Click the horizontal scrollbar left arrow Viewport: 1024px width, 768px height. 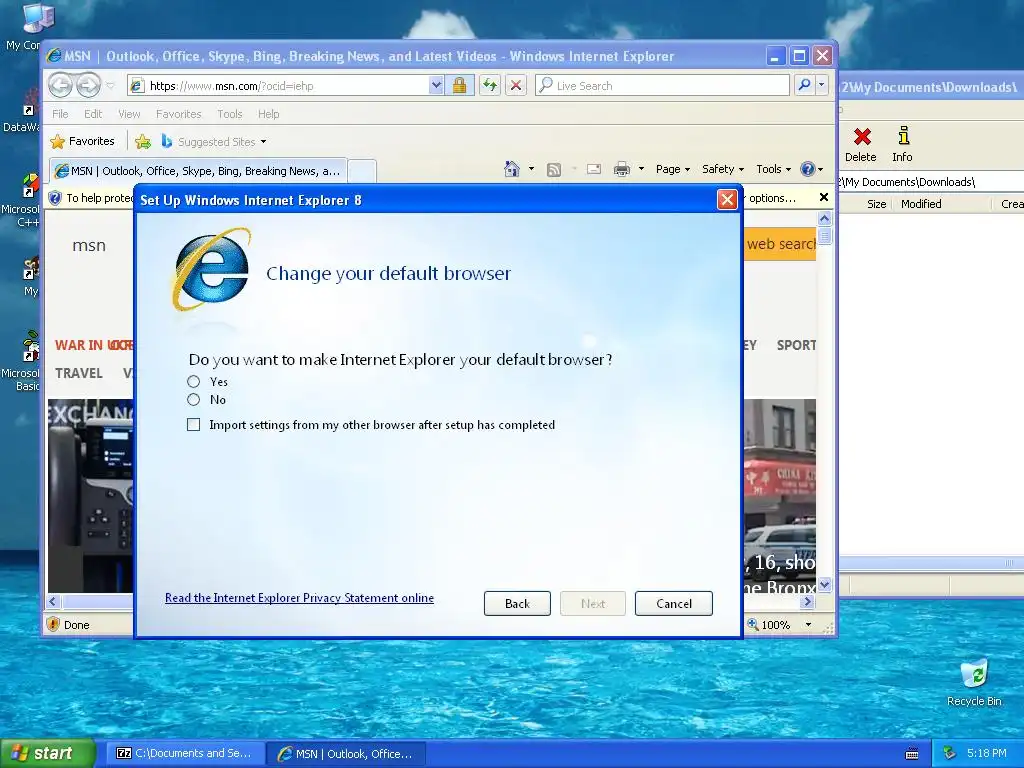(54, 601)
